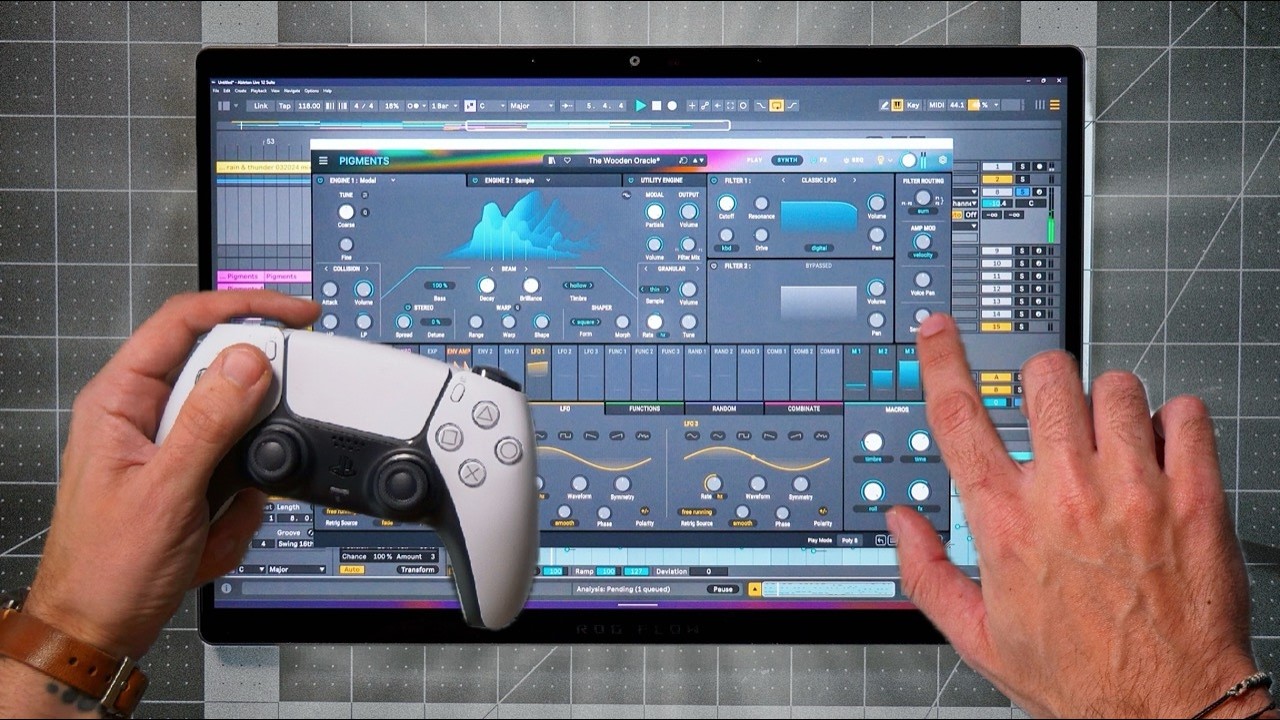
Task: Open the LFO modulation tab
Action: point(565,408)
